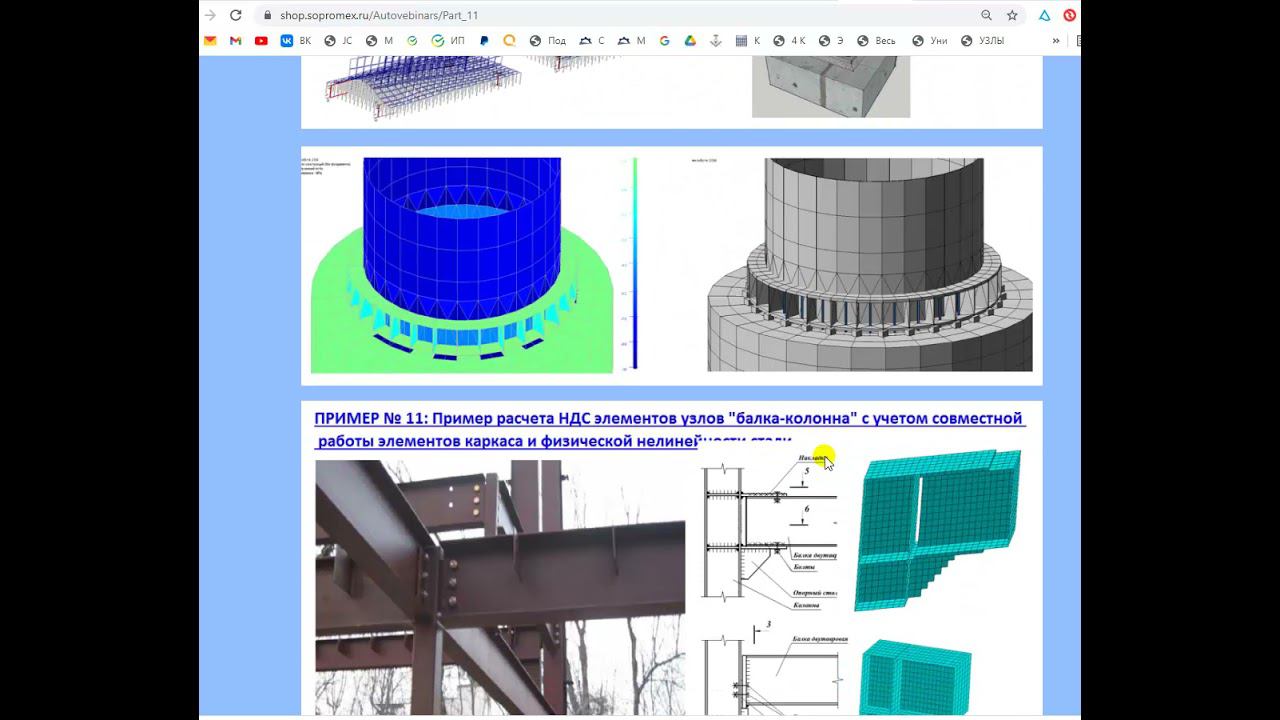Image resolution: width=1280 pixels, height=720 pixels.
Task: Open the anchor bookmark
Action: click(x=716, y=41)
